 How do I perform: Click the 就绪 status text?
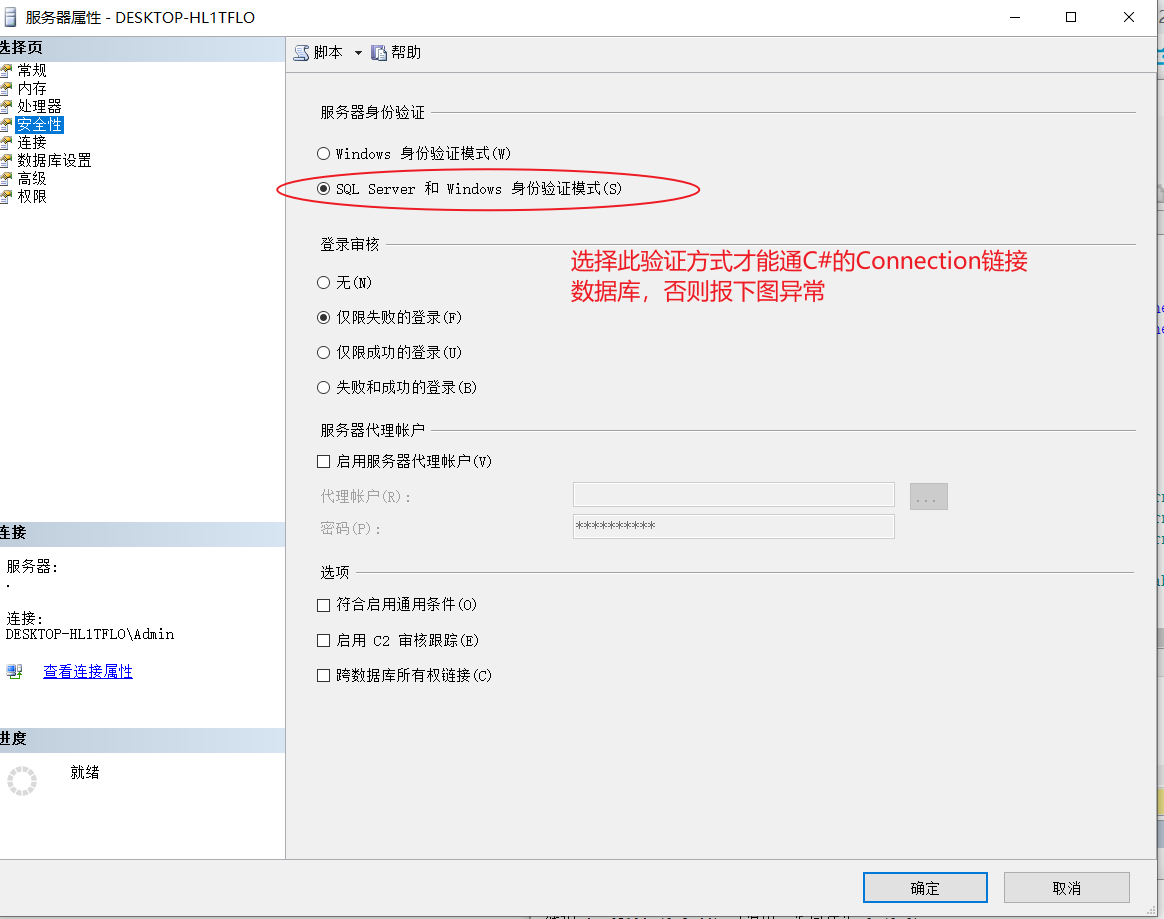85,773
